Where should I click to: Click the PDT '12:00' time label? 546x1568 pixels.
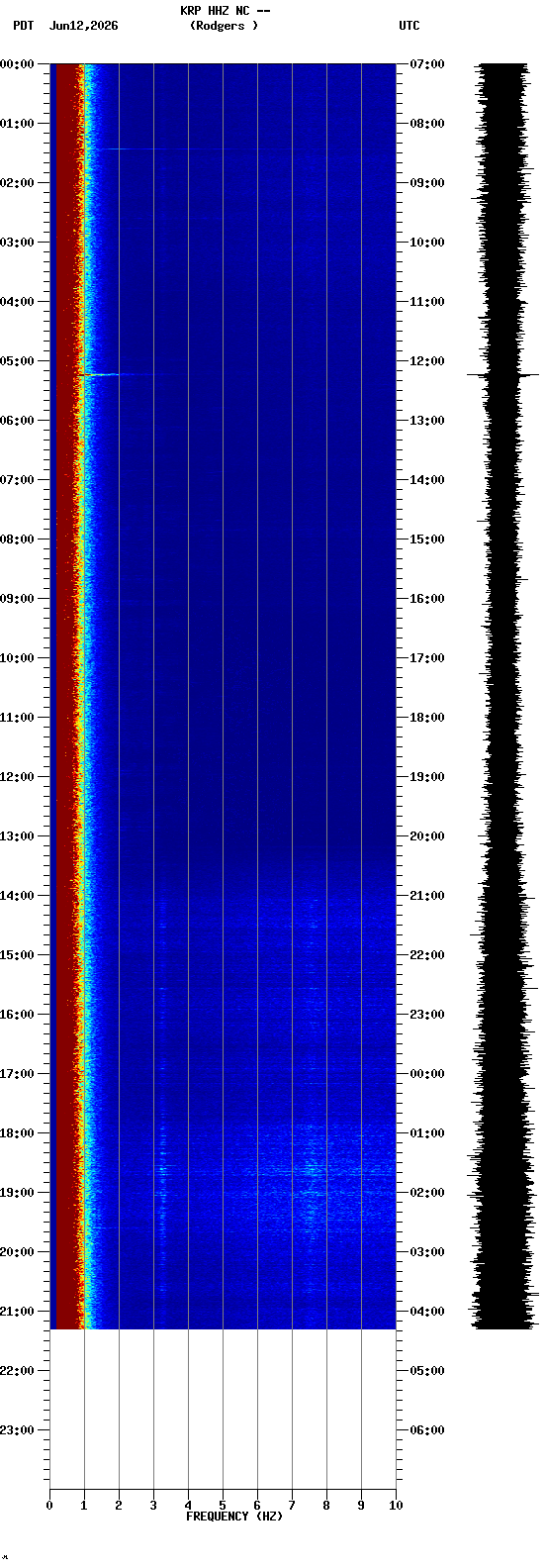pos(17,777)
